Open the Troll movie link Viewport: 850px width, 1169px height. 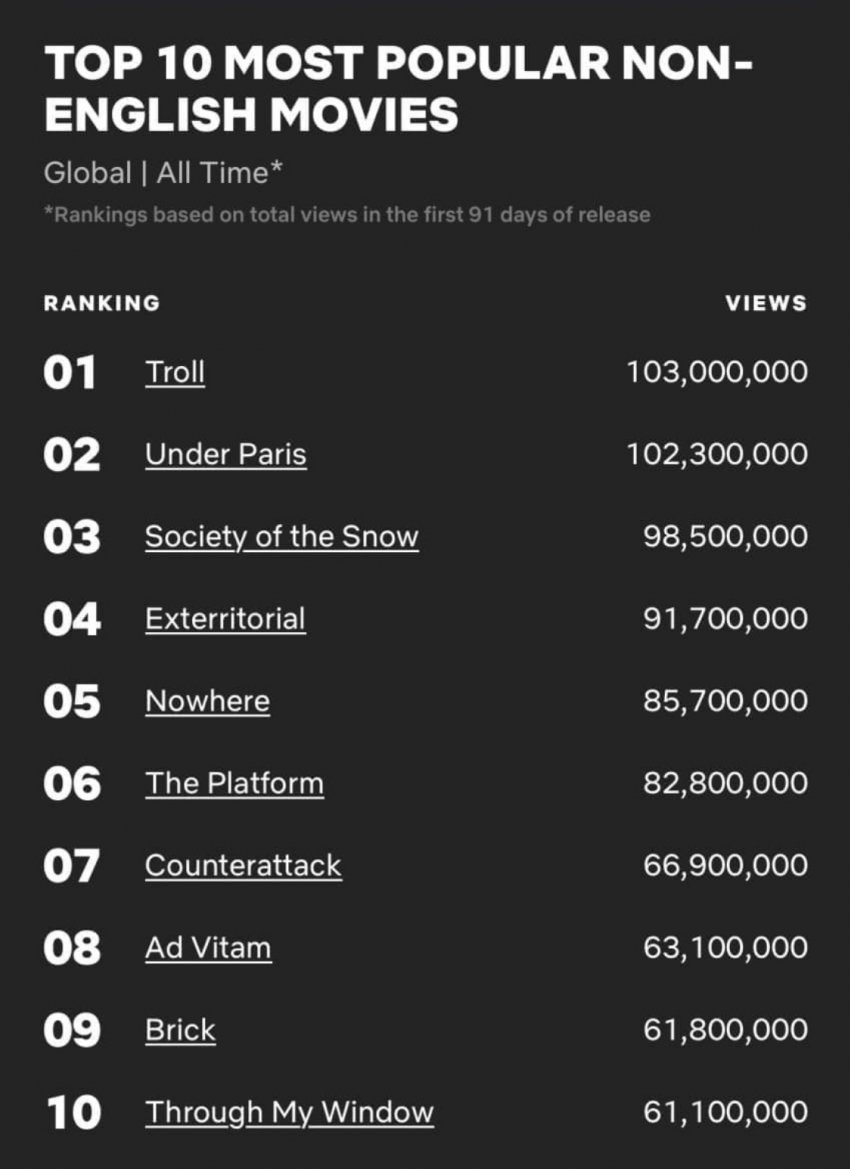(x=175, y=372)
